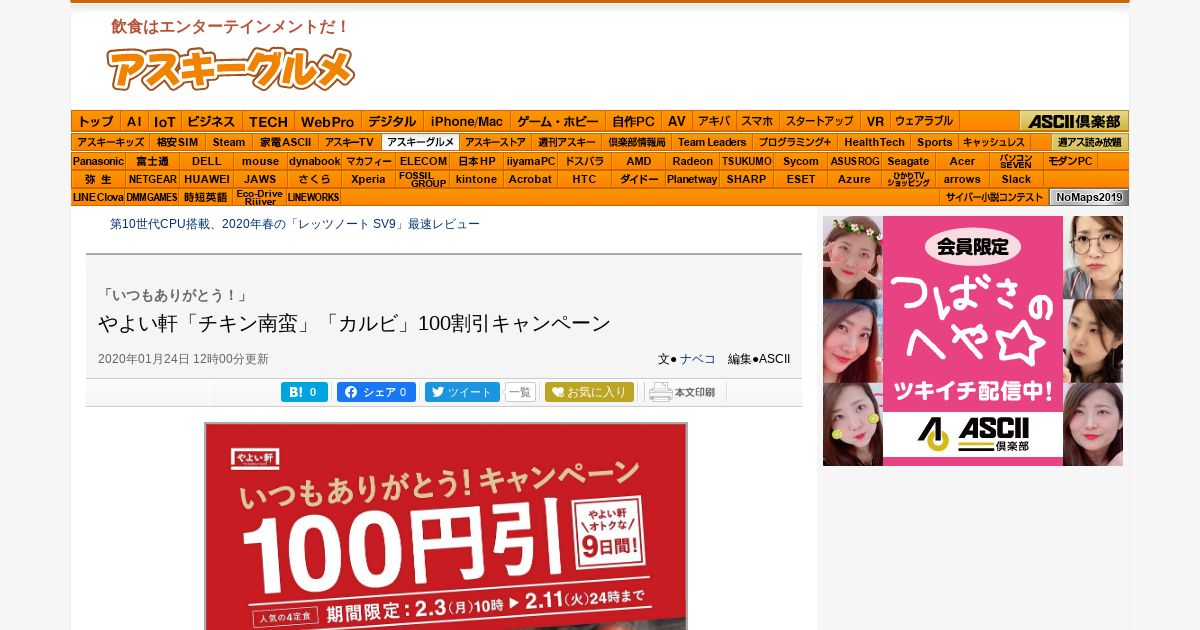Click the Hatena bookmark B! button
1200x630 pixels.
click(304, 392)
